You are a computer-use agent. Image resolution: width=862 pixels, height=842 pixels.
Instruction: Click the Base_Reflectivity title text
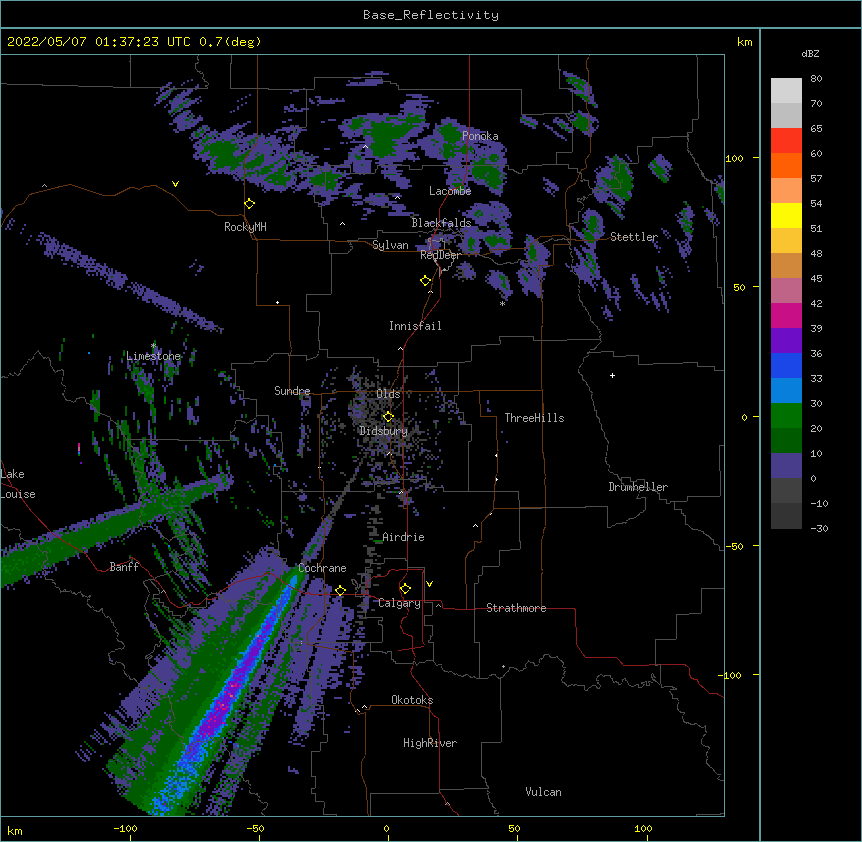[x=431, y=15]
